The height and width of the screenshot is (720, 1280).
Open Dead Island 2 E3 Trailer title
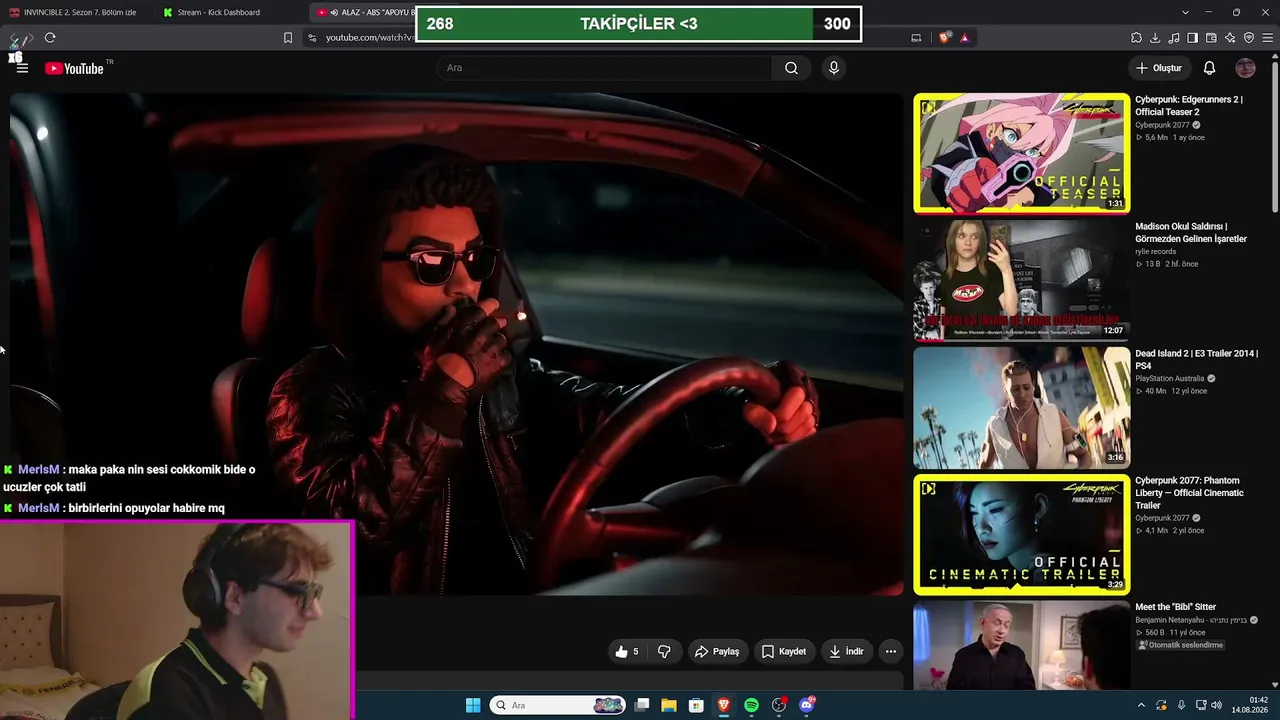pyautogui.click(x=1196, y=360)
